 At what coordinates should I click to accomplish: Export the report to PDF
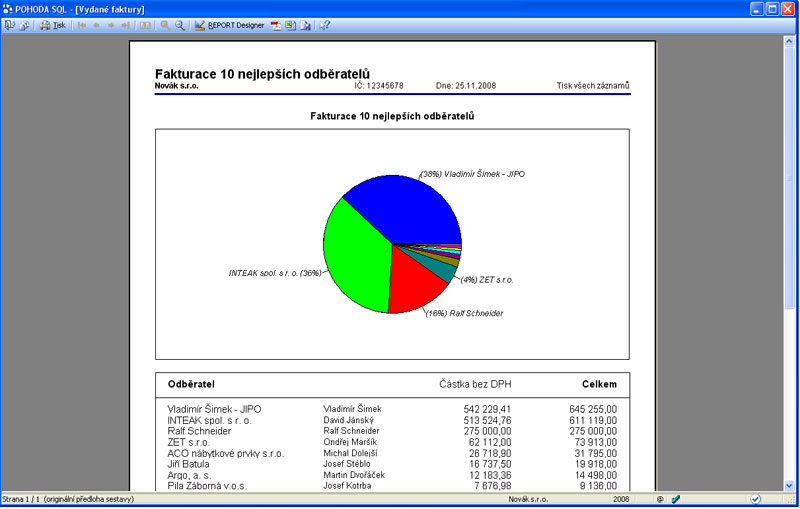tap(276, 25)
